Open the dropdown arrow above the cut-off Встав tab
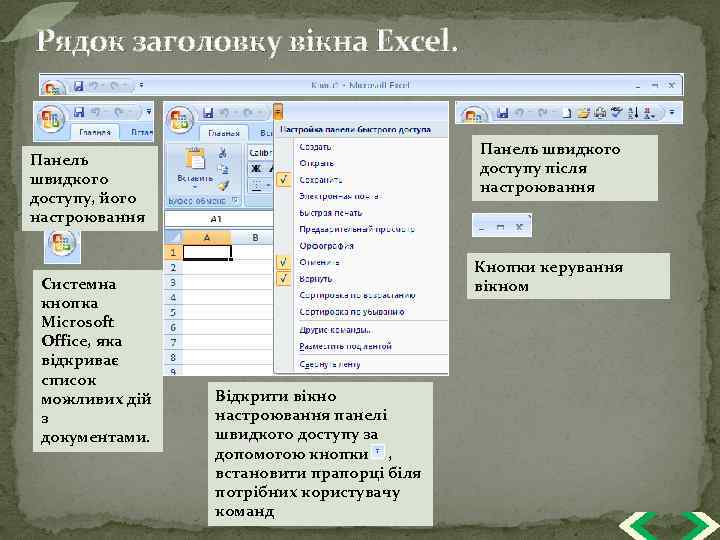The height and width of the screenshot is (540, 720). coord(148,111)
